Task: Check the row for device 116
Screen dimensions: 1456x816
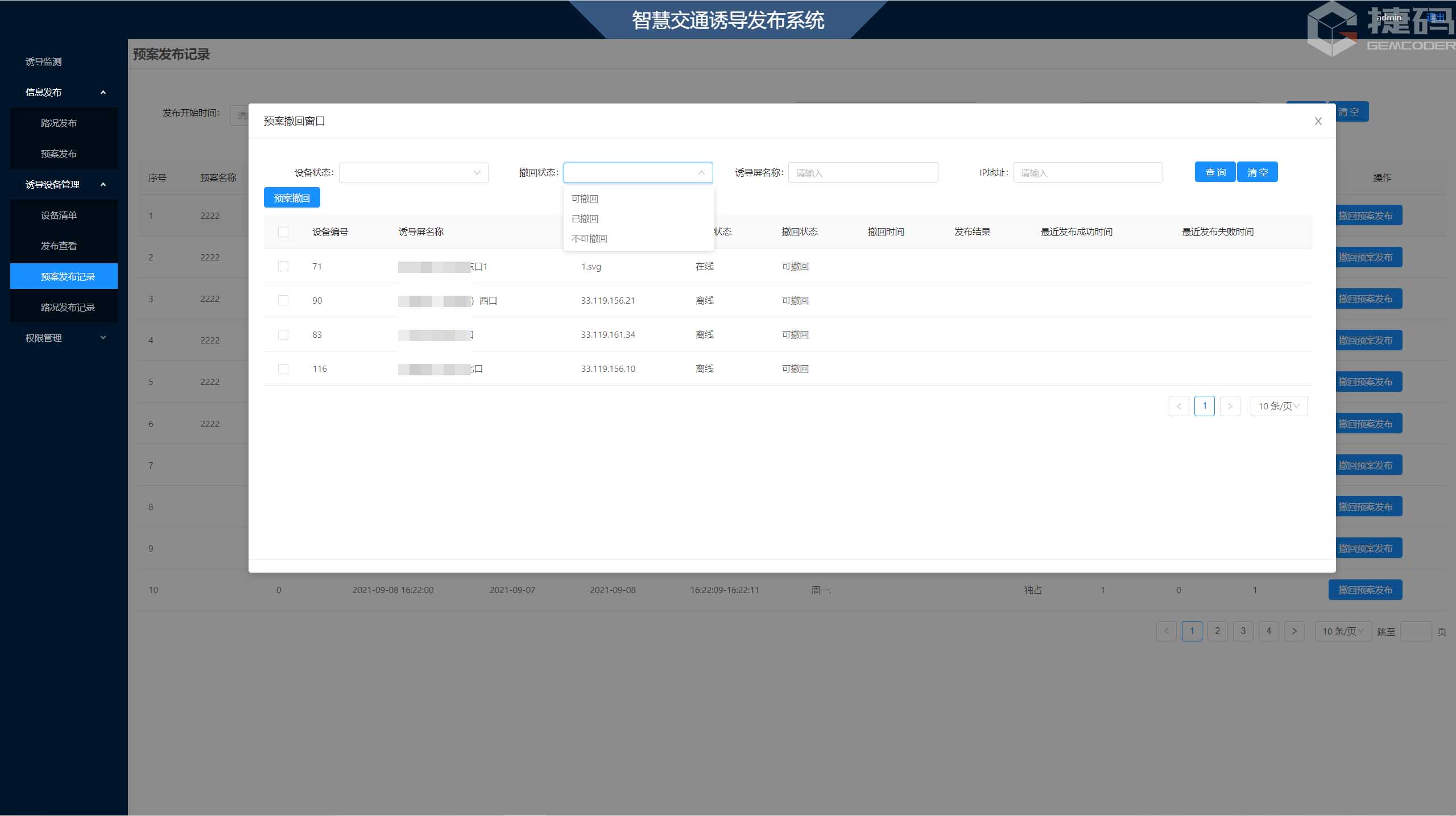Action: pyautogui.click(x=283, y=369)
